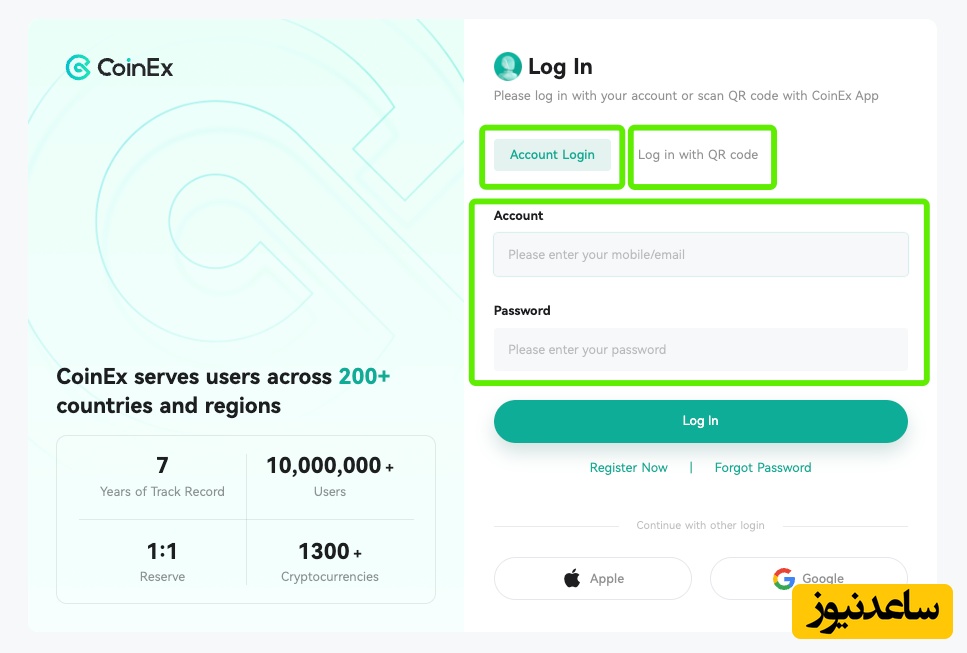
Task: Click the user avatar icon beside Log In
Action: tap(507, 67)
